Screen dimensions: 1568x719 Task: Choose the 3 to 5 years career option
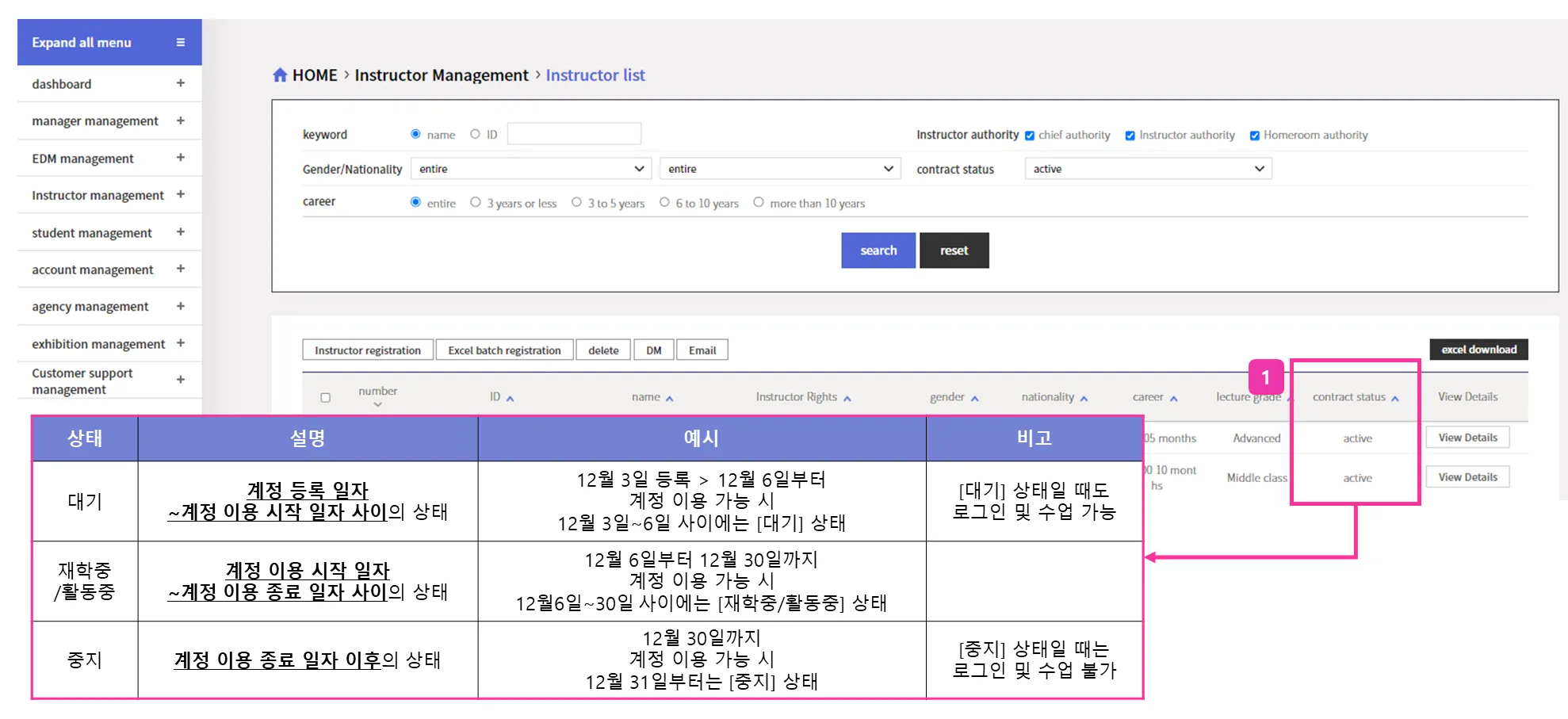576,202
